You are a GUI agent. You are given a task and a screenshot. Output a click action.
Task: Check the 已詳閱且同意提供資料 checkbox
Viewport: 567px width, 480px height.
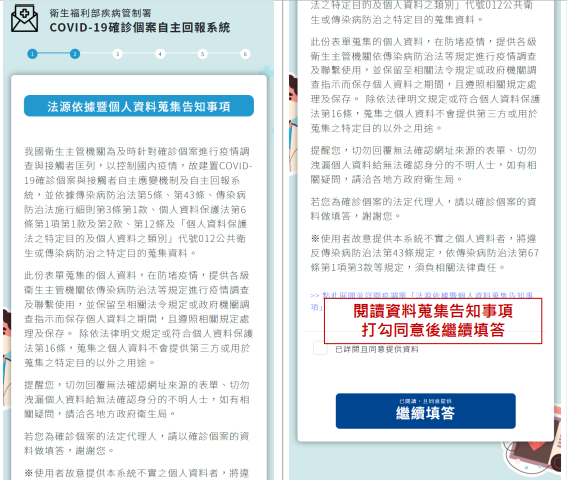coord(320,348)
